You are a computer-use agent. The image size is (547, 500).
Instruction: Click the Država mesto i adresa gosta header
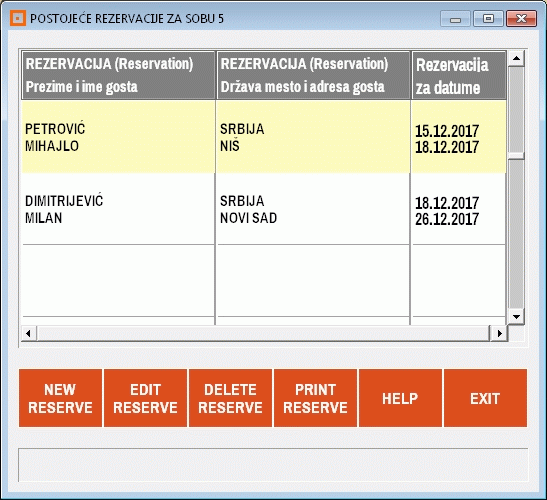[x=313, y=75]
